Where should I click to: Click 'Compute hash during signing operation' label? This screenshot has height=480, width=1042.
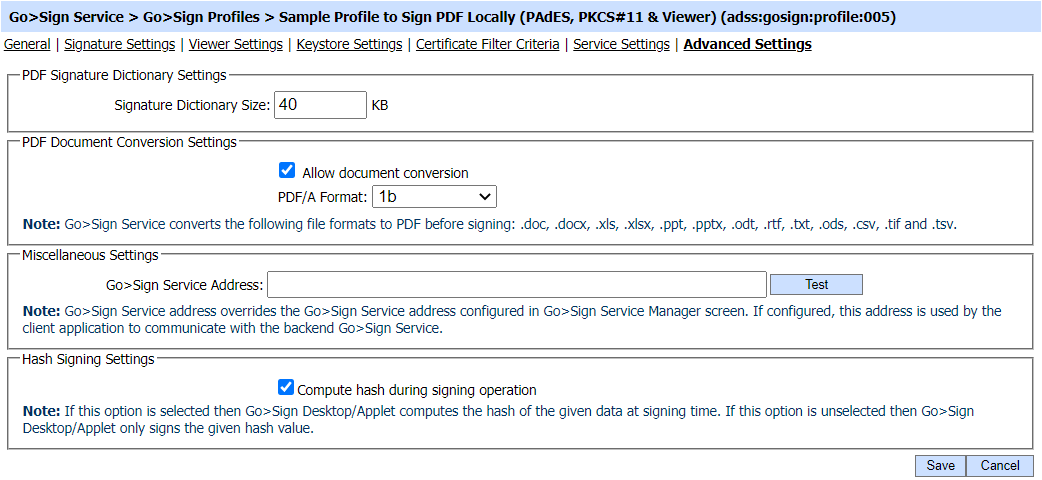pyautogui.click(x=417, y=390)
